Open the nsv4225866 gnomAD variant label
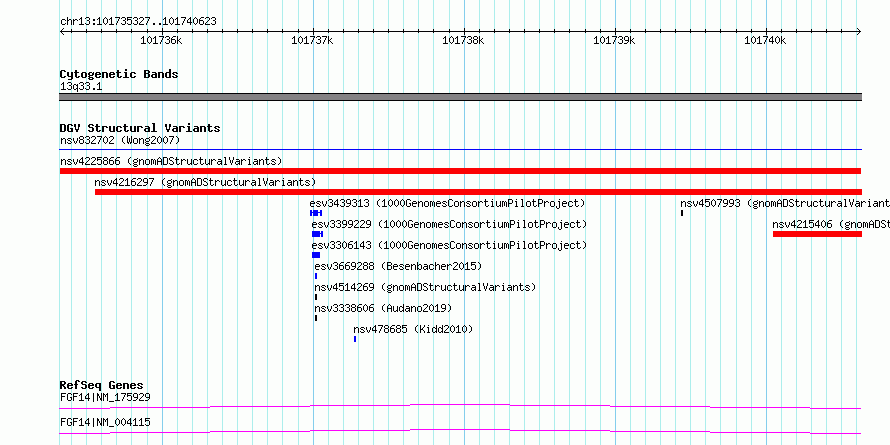Screen dimensions: 890x445 (x=171, y=161)
